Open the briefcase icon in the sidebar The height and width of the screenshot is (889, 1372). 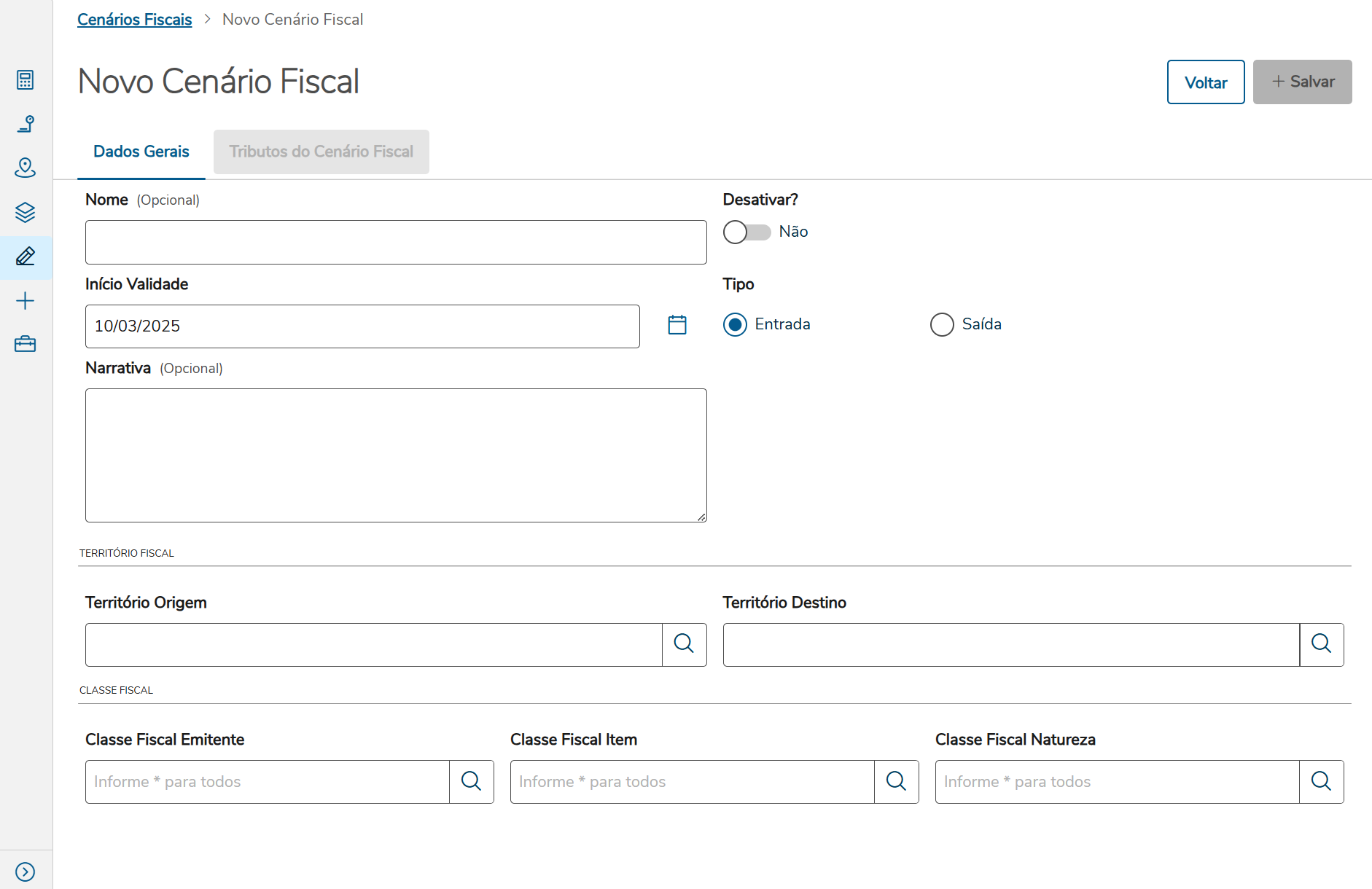pos(25,344)
